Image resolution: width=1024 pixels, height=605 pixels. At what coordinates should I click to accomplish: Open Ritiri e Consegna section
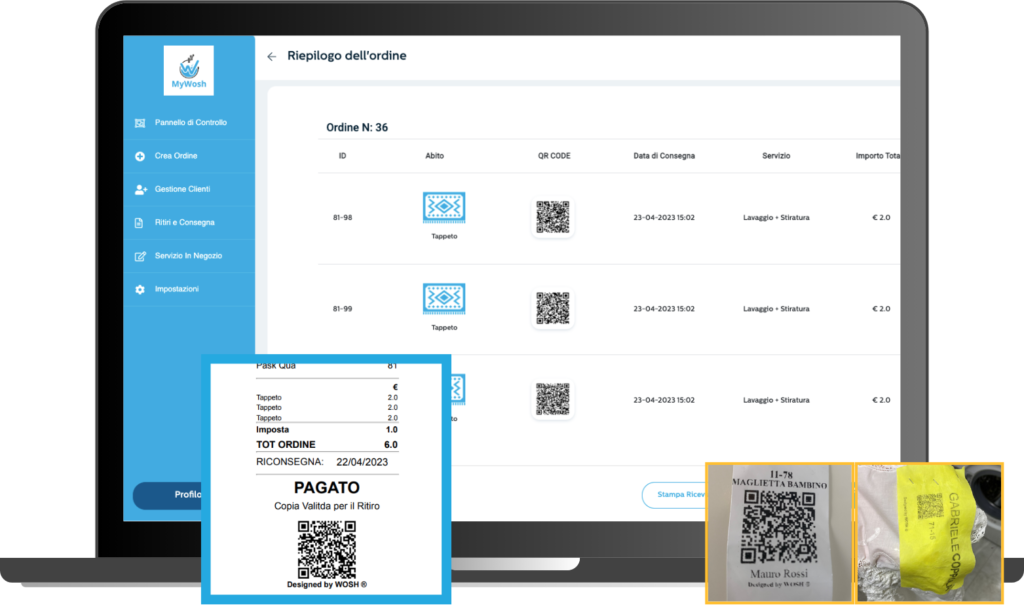pyautogui.click(x=184, y=222)
